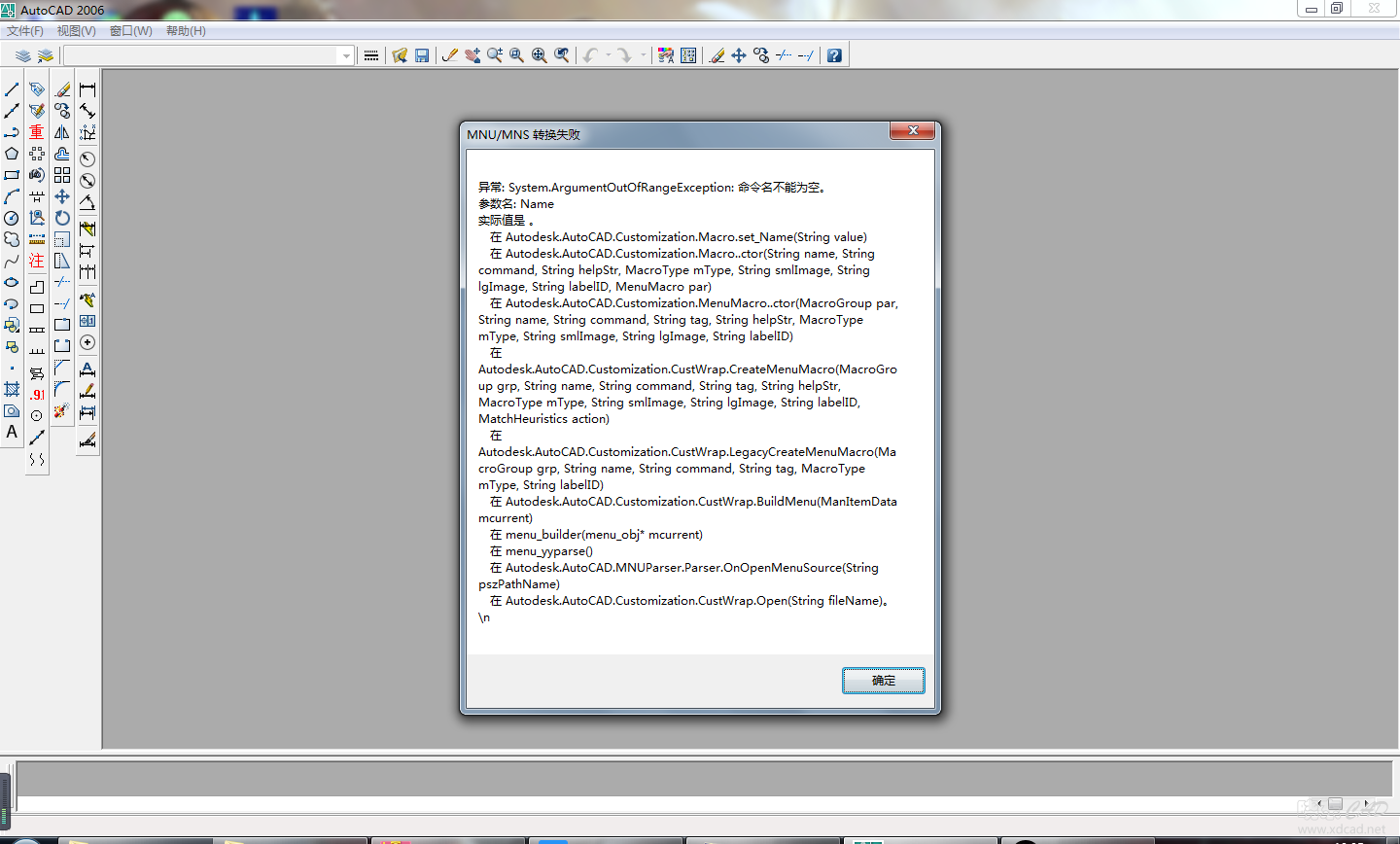Open the Redo history dropdown arrow
1400x844 pixels.
(644, 55)
